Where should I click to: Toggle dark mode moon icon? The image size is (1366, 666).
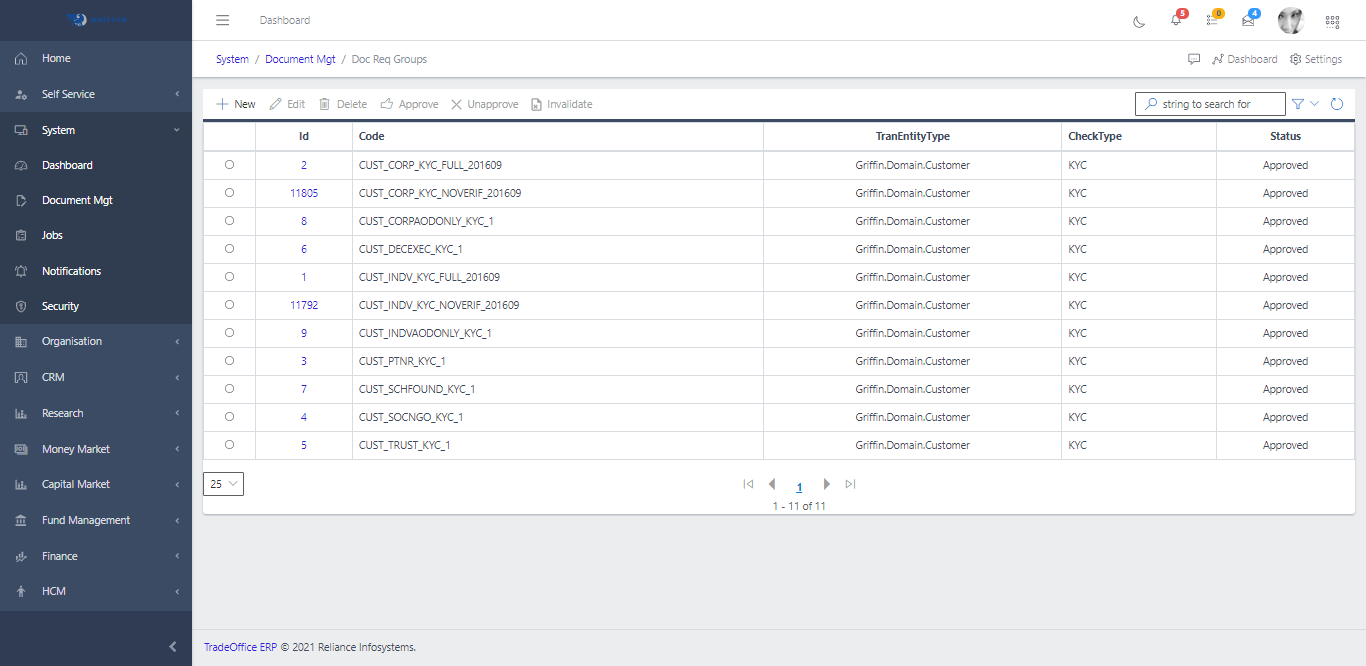[x=1139, y=21]
